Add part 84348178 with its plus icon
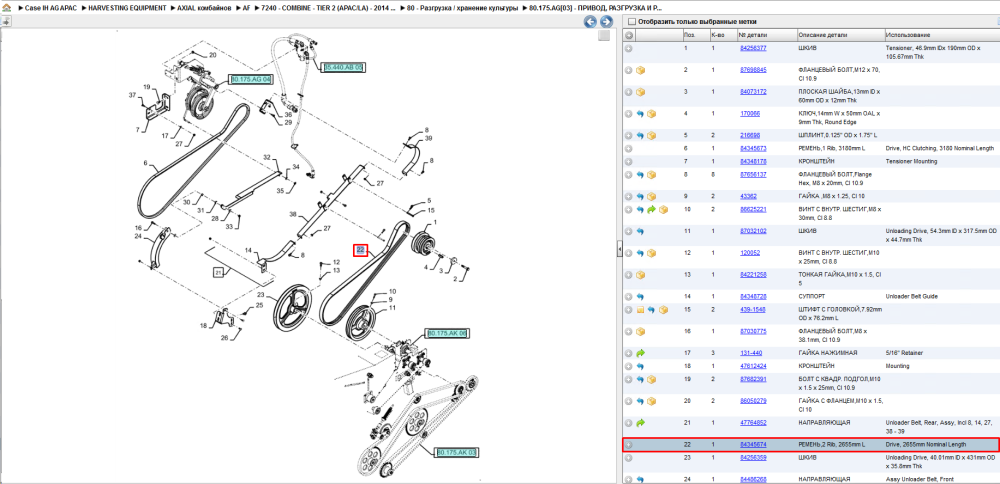The height and width of the screenshot is (484, 1000). (x=629, y=161)
